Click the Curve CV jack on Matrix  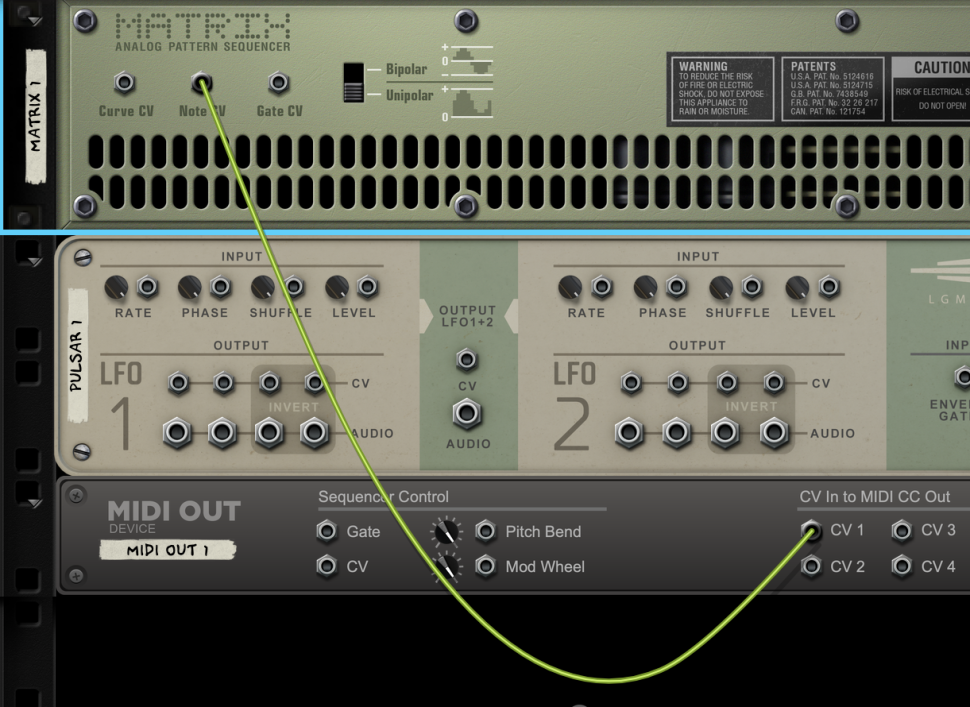coord(124,83)
